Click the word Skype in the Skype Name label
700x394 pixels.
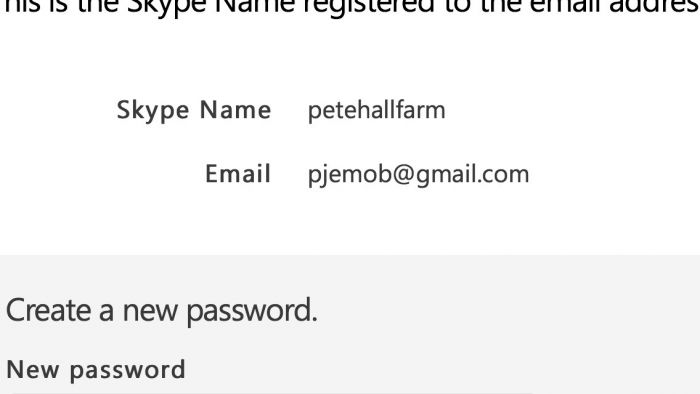153,110
